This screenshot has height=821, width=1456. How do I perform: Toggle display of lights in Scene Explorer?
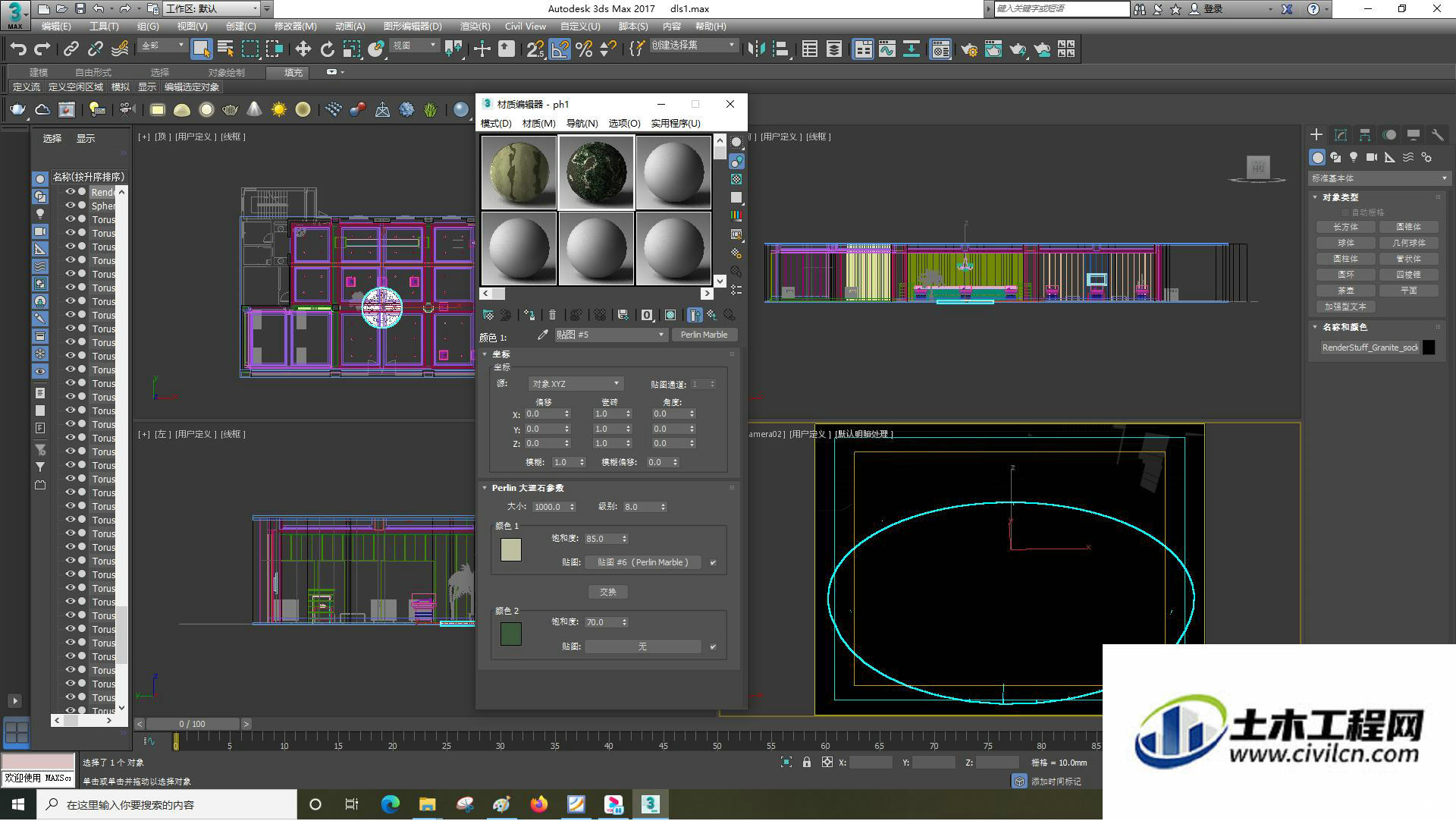point(40,214)
